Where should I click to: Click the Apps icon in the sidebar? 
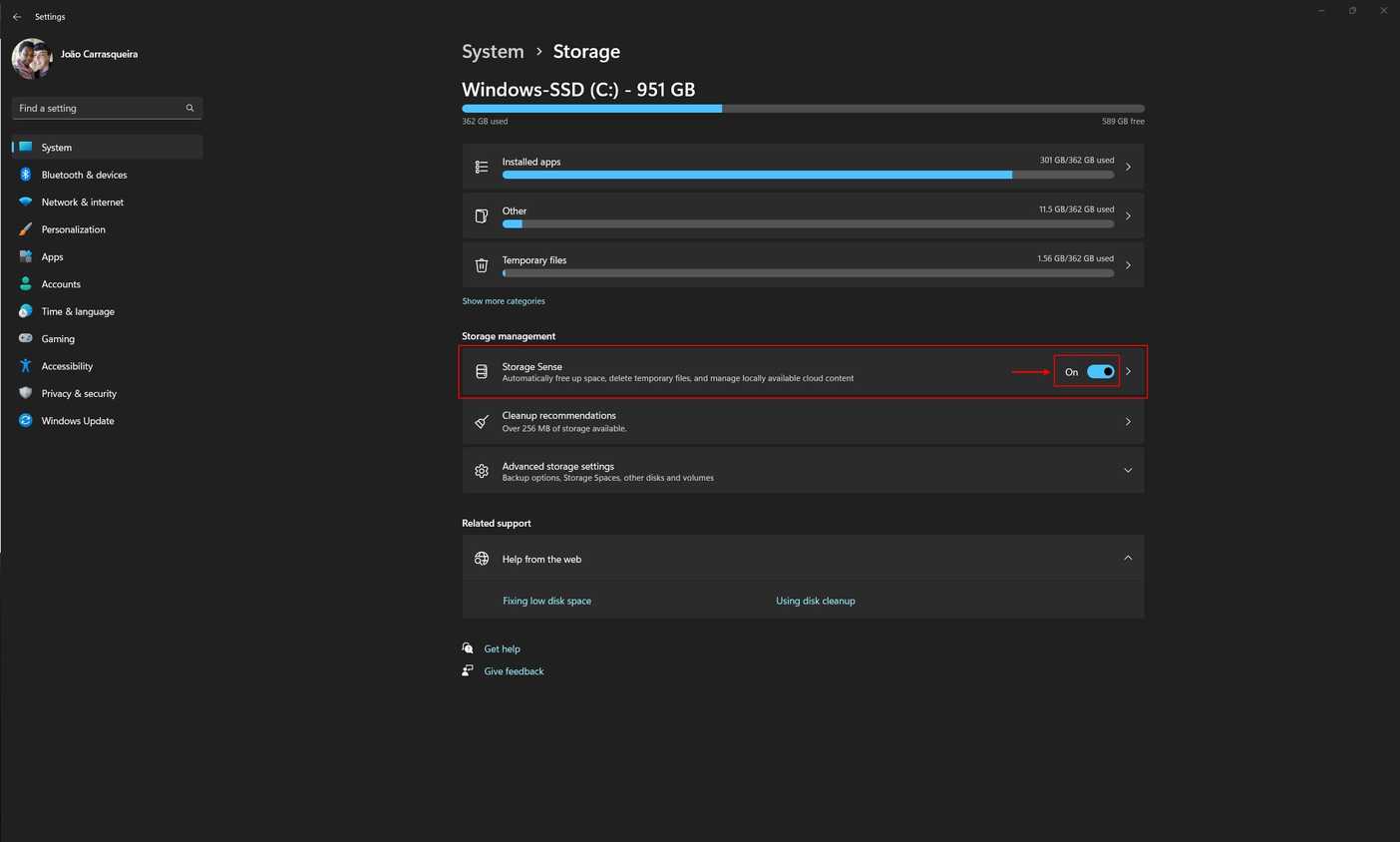pyautogui.click(x=26, y=256)
